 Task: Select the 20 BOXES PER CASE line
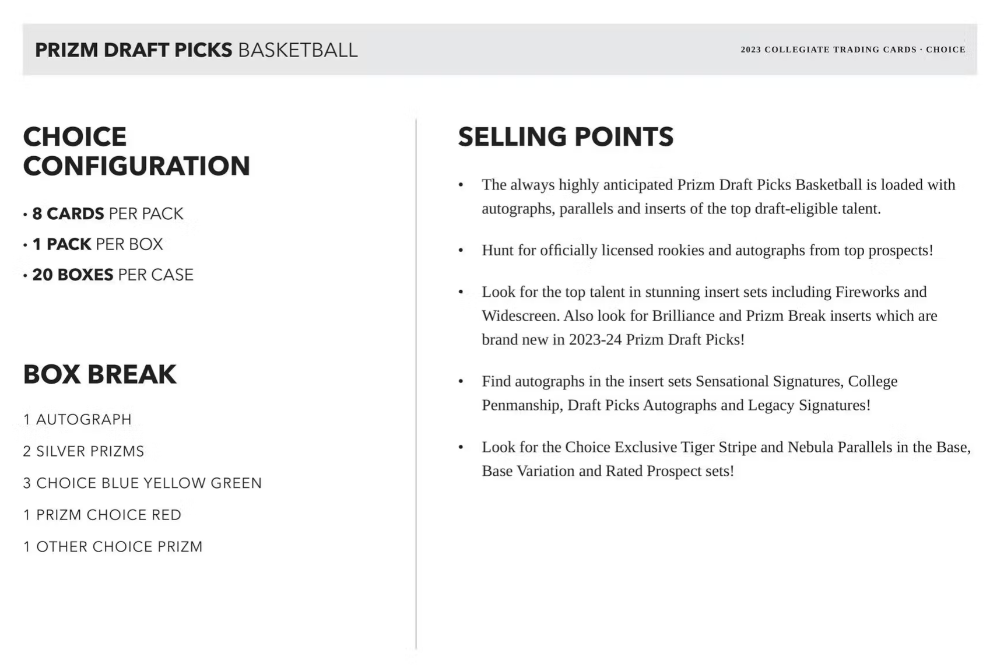coord(110,275)
